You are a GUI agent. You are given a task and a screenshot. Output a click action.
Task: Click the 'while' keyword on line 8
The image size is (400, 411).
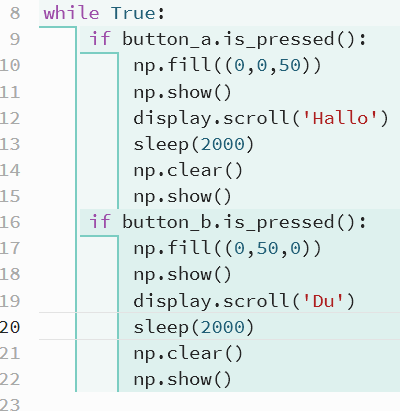click(x=71, y=13)
